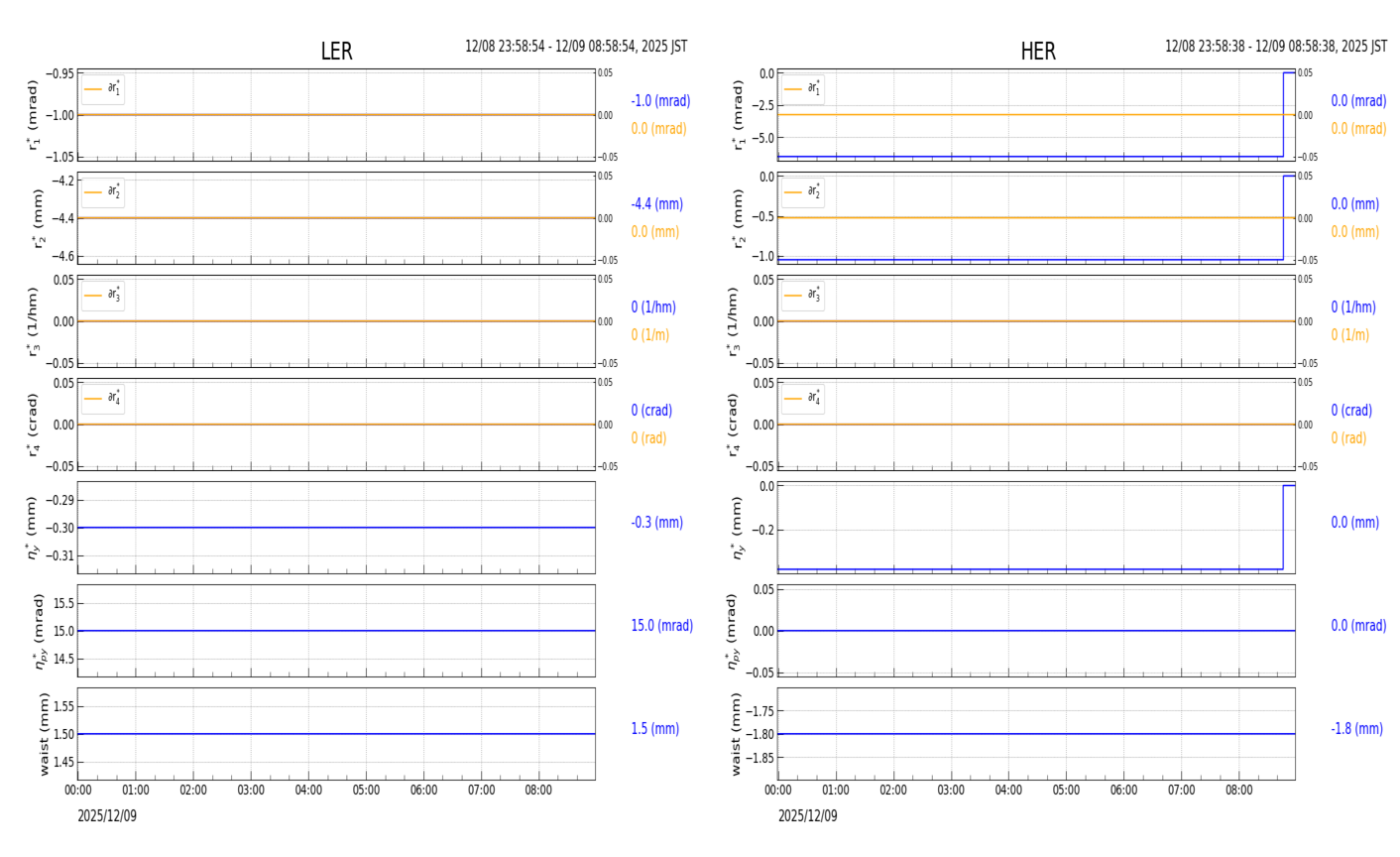Select the ∂r4* legend in HER panel
The height and width of the screenshot is (857, 1400).
[802, 399]
